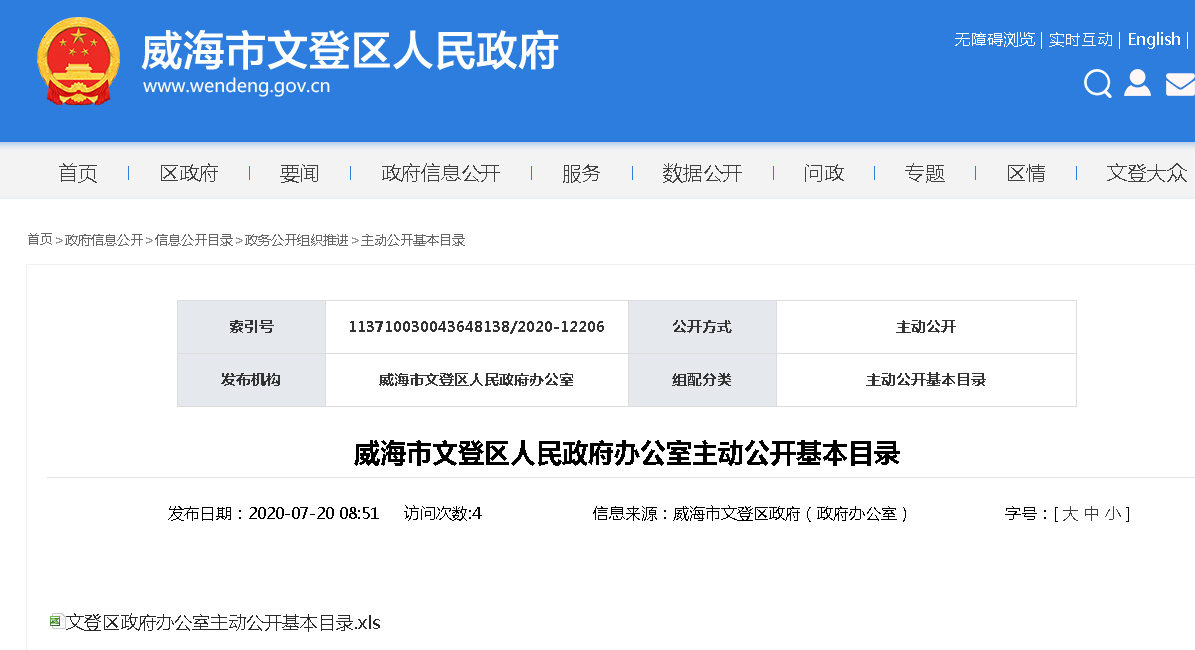
Task: Switch language to English
Action: coord(1154,39)
